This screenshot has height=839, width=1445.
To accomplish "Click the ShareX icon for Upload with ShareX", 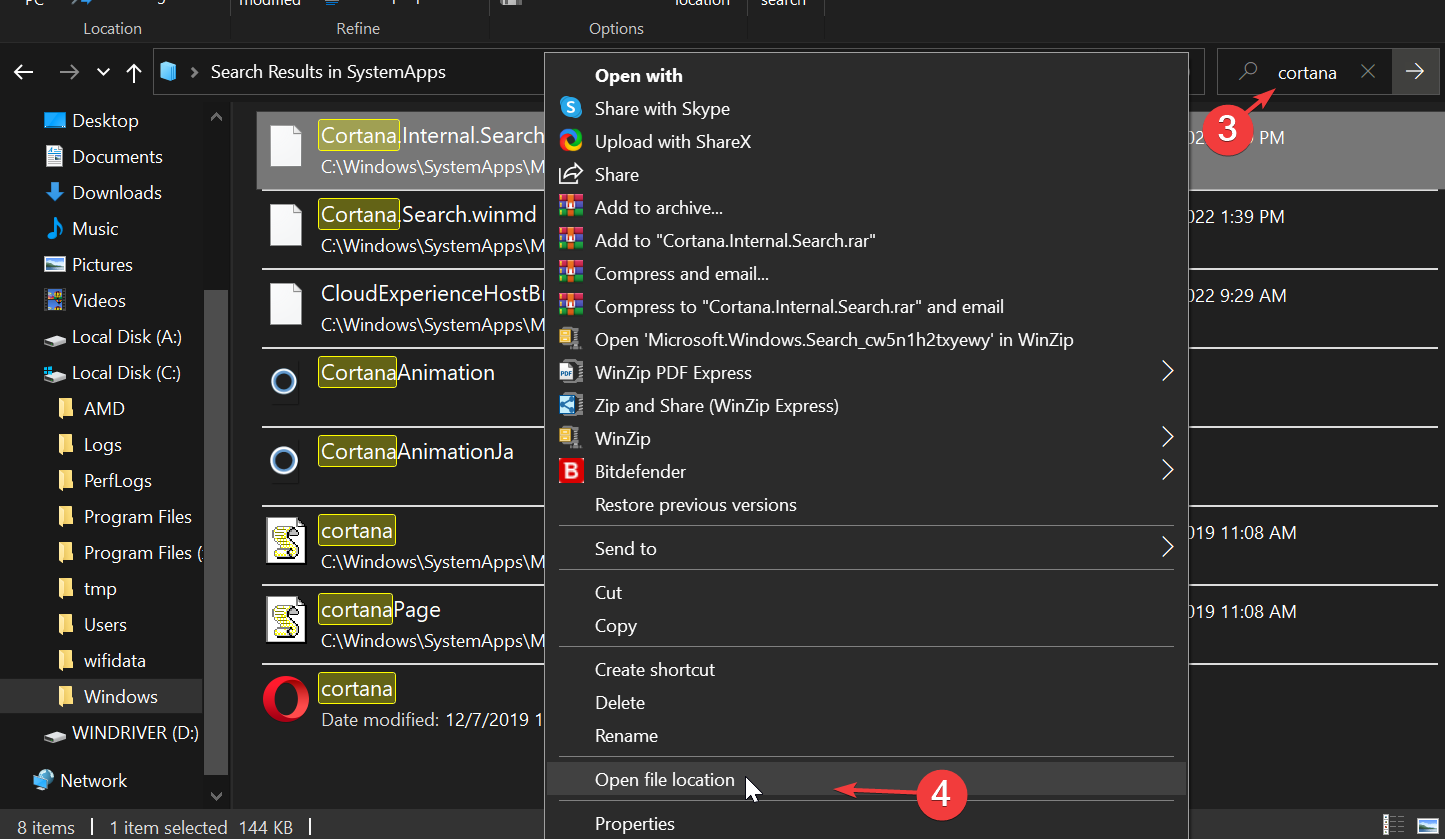I will click(x=571, y=141).
